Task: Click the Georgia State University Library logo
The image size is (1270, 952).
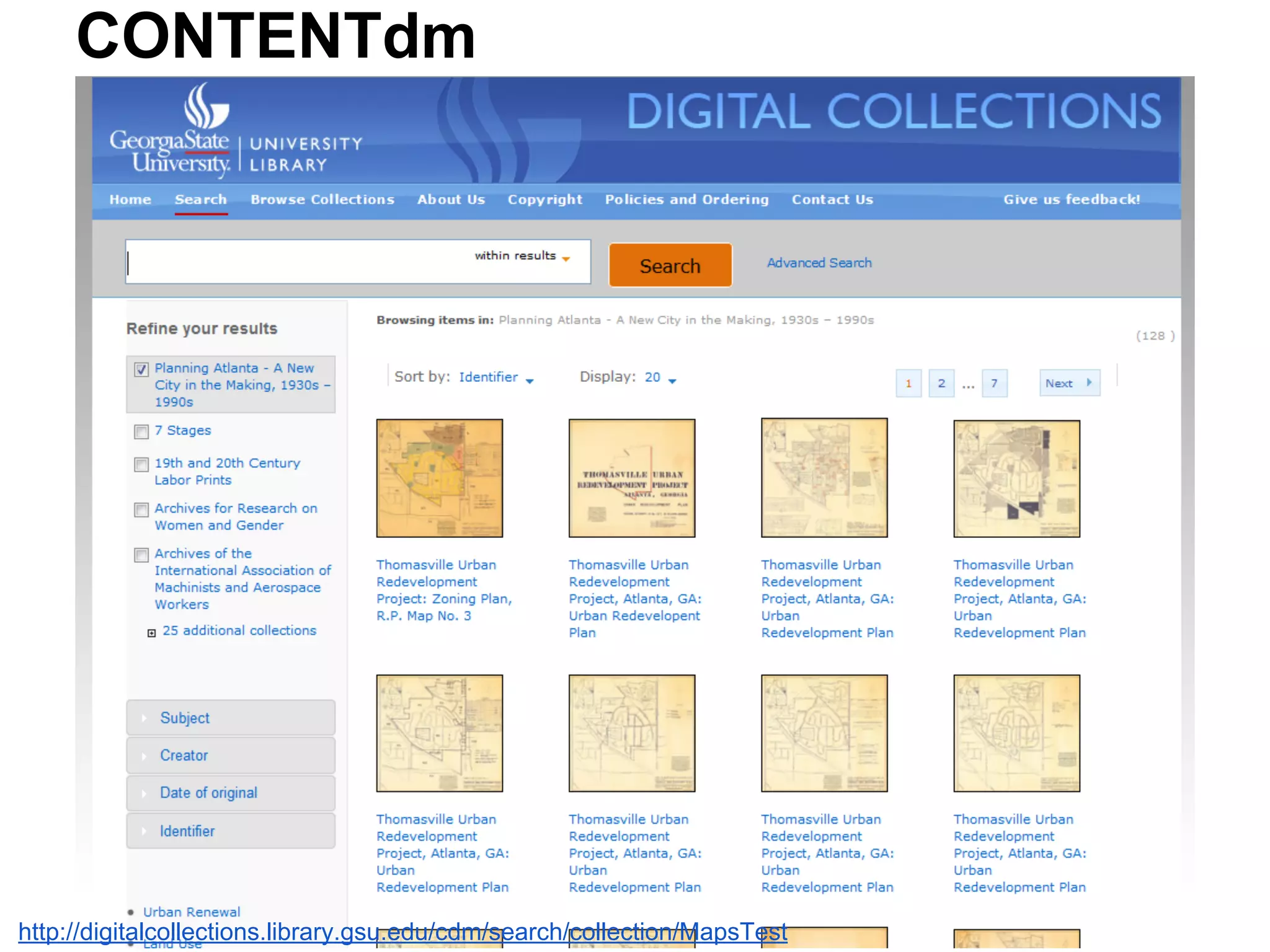Action: click(x=236, y=130)
